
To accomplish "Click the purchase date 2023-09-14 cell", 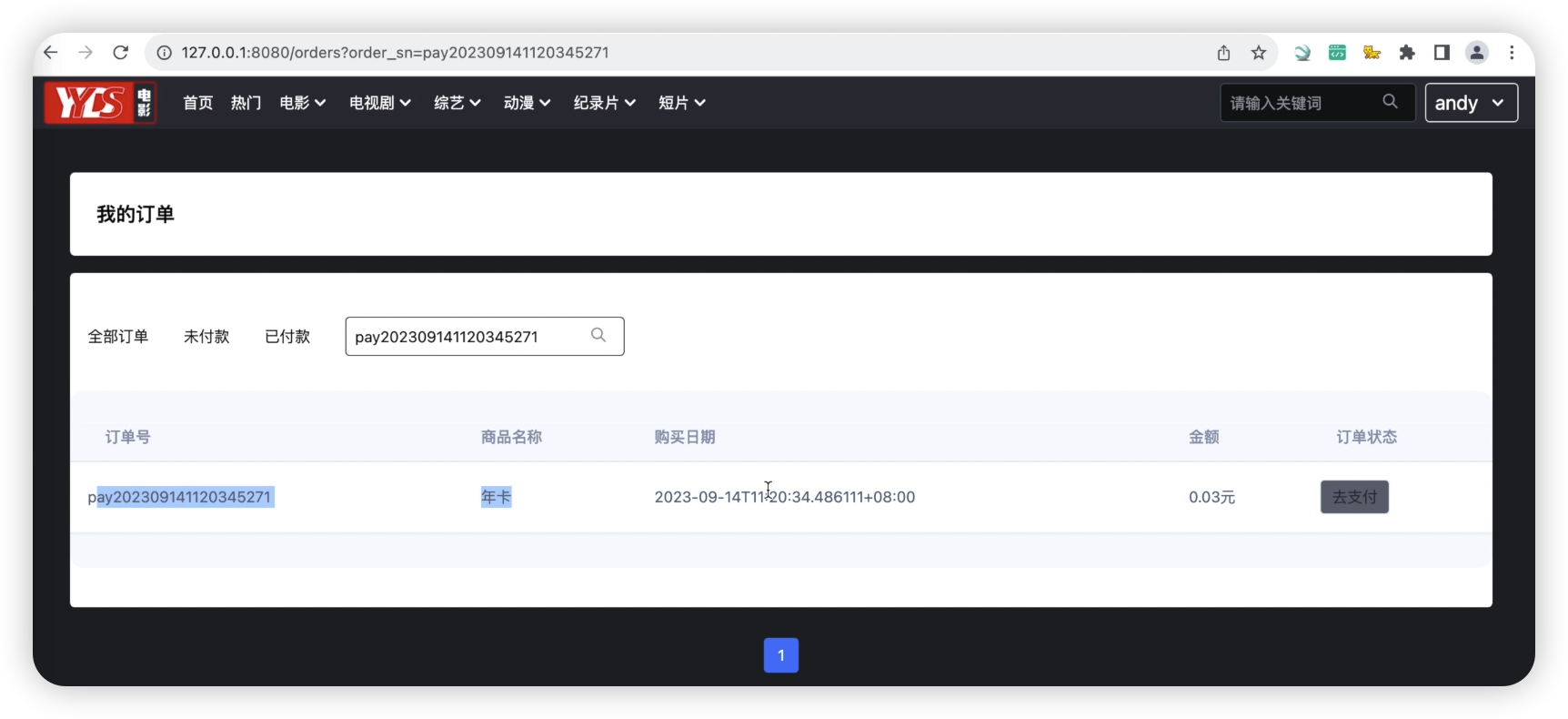I will (x=785, y=497).
